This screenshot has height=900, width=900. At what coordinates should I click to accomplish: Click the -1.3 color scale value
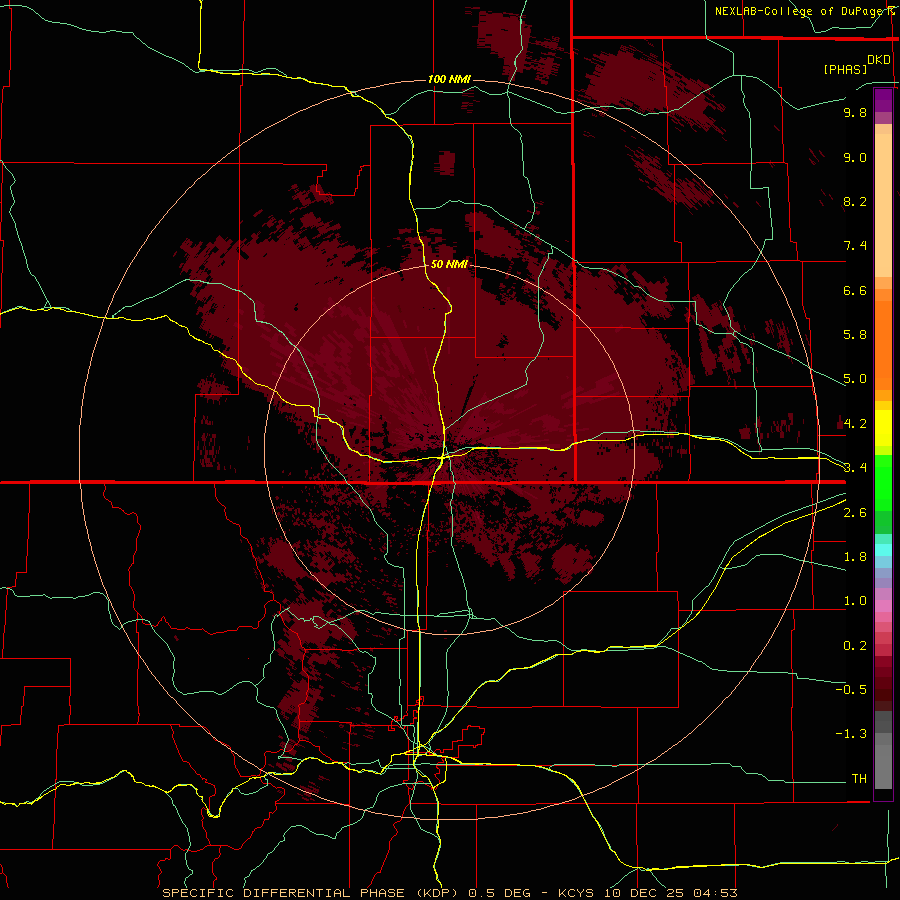click(851, 734)
